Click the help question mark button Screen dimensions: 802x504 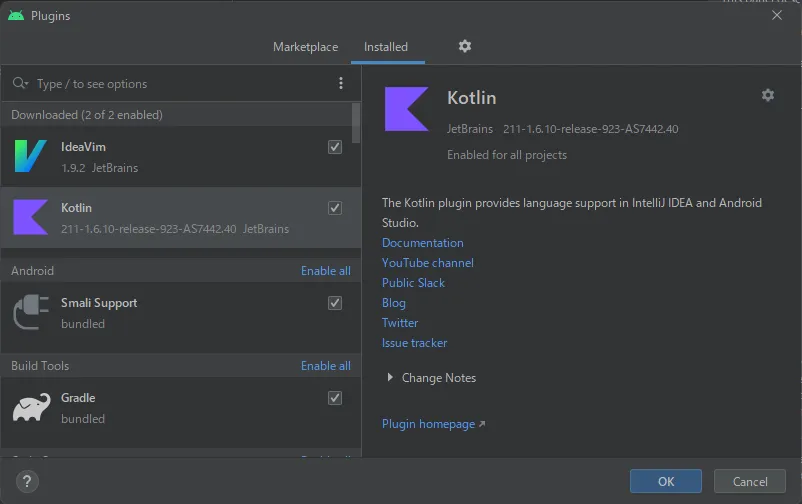pyautogui.click(x=25, y=481)
